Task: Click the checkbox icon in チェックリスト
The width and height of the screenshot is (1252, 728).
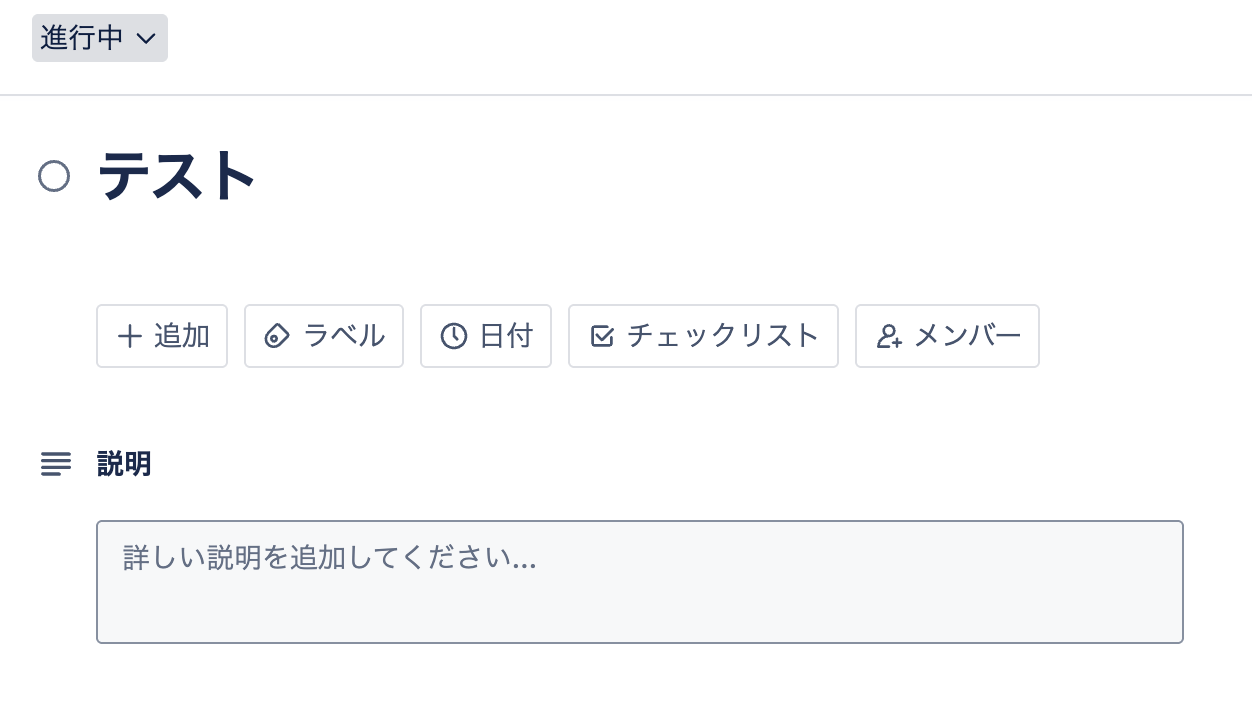Action: [602, 336]
